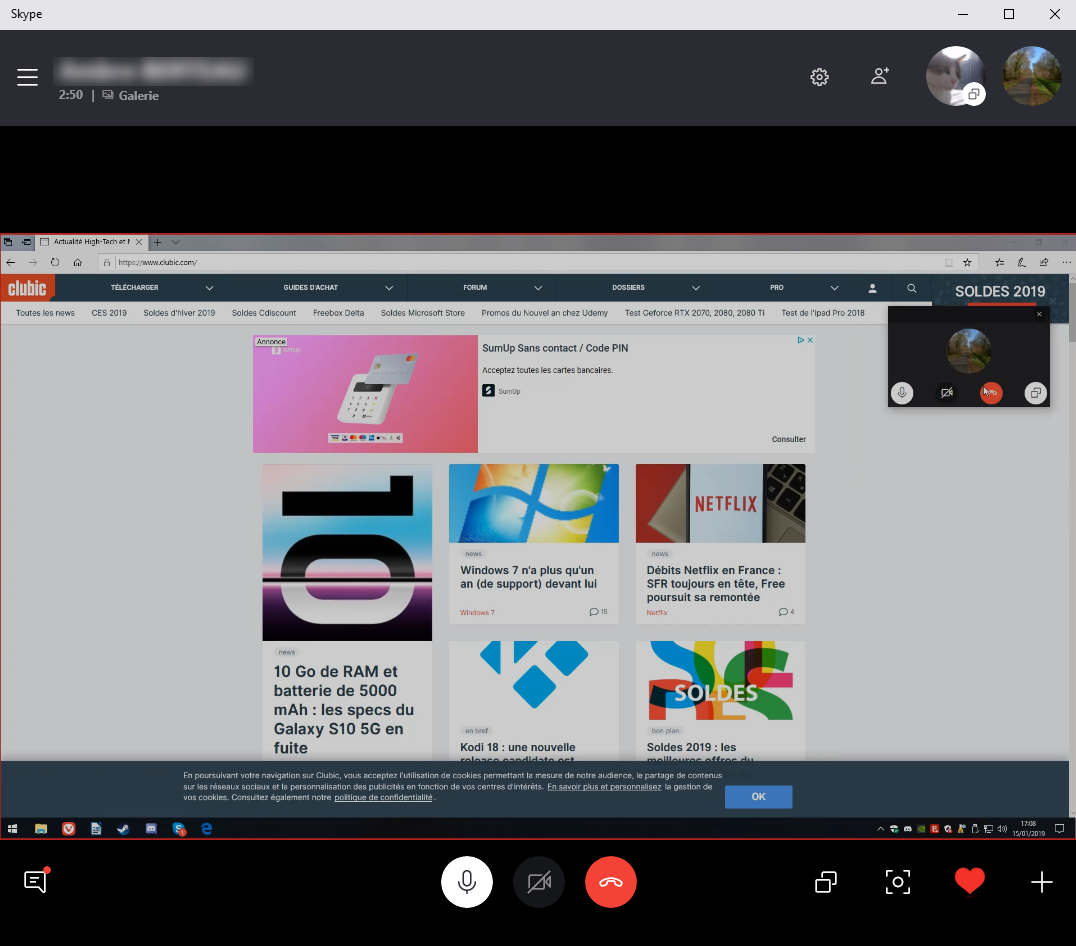Image resolution: width=1076 pixels, height=946 pixels.
Task: Mute microphone in the mini call window
Action: [x=902, y=393]
